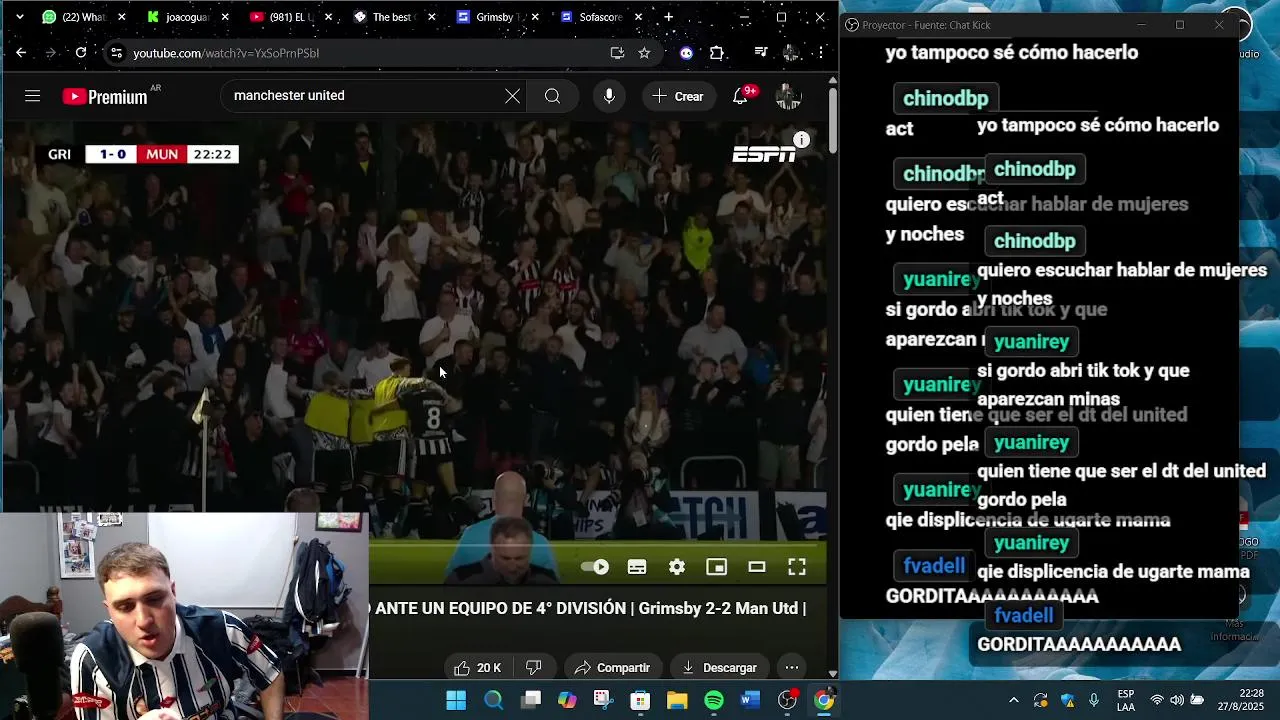This screenshot has width=1280, height=720.
Task: Open ESP LAA language switcher
Action: [1126, 700]
